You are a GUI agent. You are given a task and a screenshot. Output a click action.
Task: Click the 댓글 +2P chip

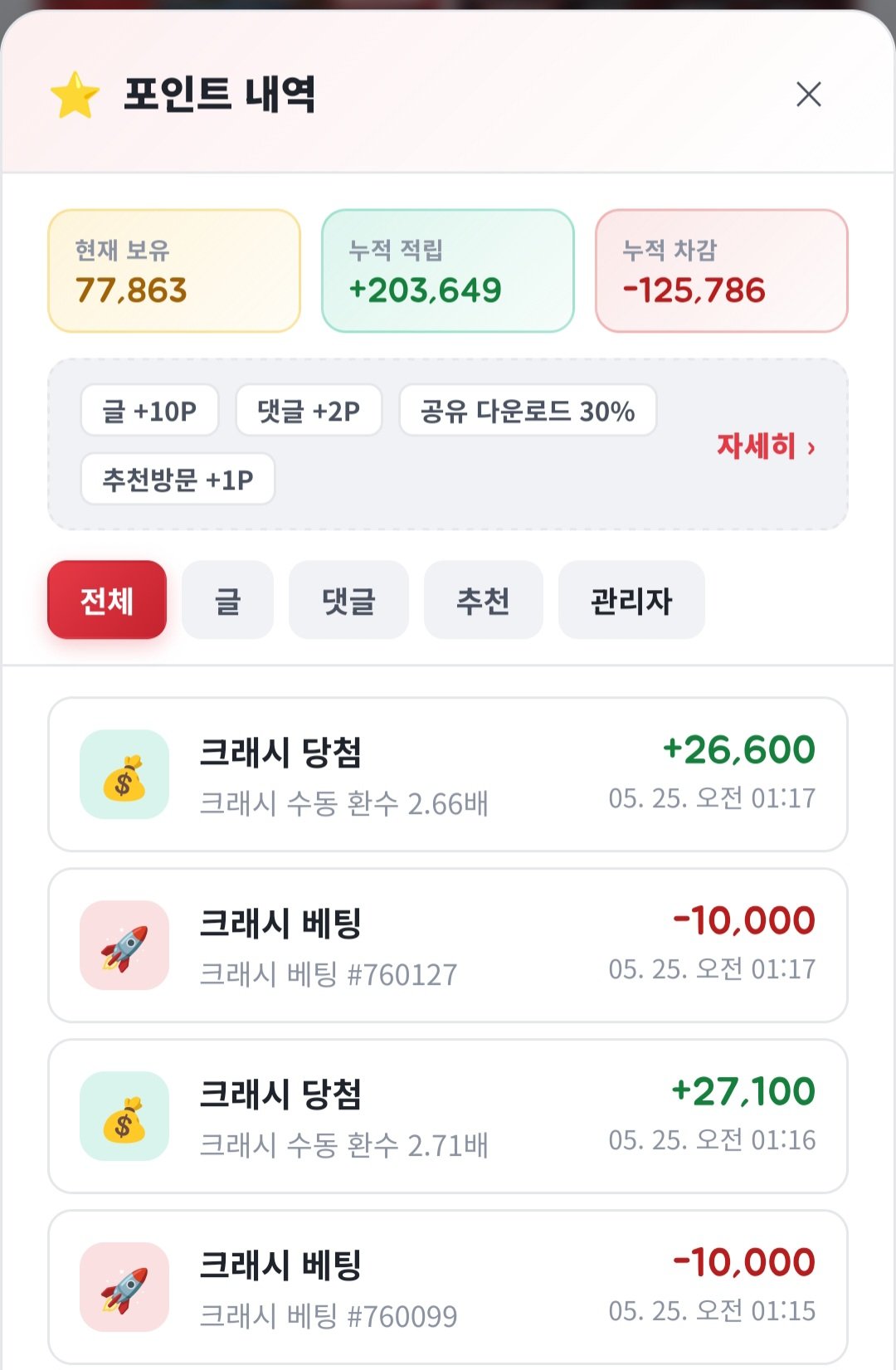click(309, 410)
